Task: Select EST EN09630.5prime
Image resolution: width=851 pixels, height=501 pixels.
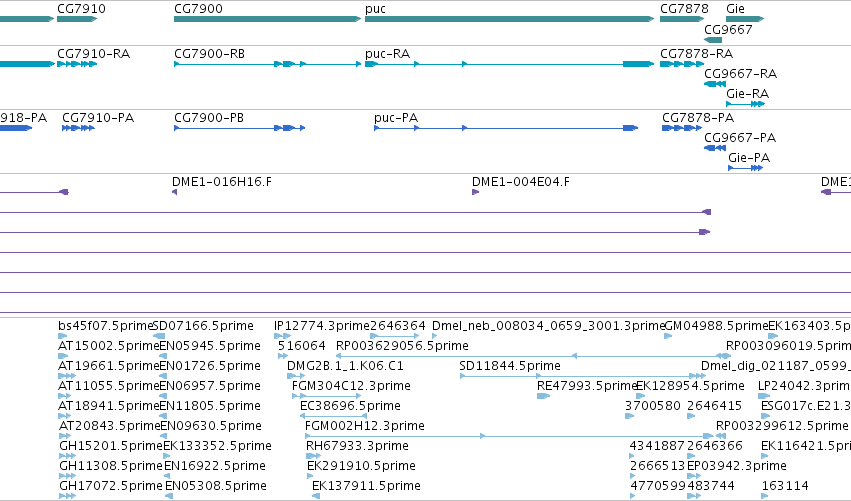Action: click(x=211, y=427)
